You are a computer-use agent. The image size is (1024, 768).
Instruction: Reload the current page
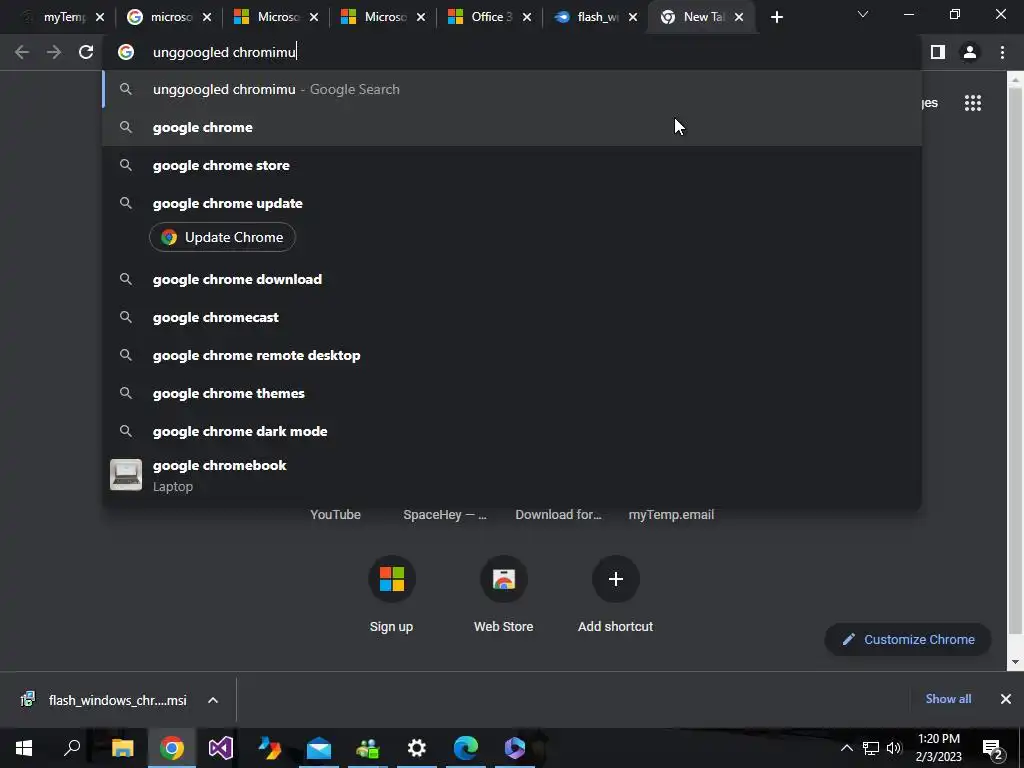(86, 52)
